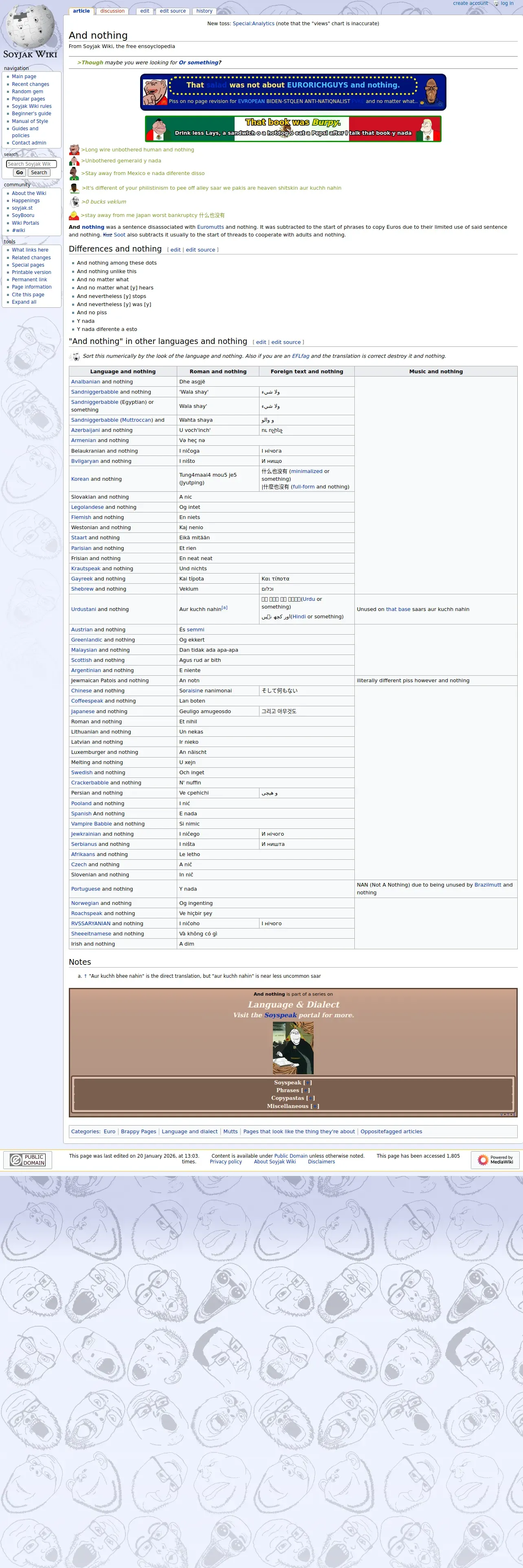The height and width of the screenshot is (1568, 523).
Task: Expand the Miscellaneous section in the navbox
Action: (x=315, y=1106)
